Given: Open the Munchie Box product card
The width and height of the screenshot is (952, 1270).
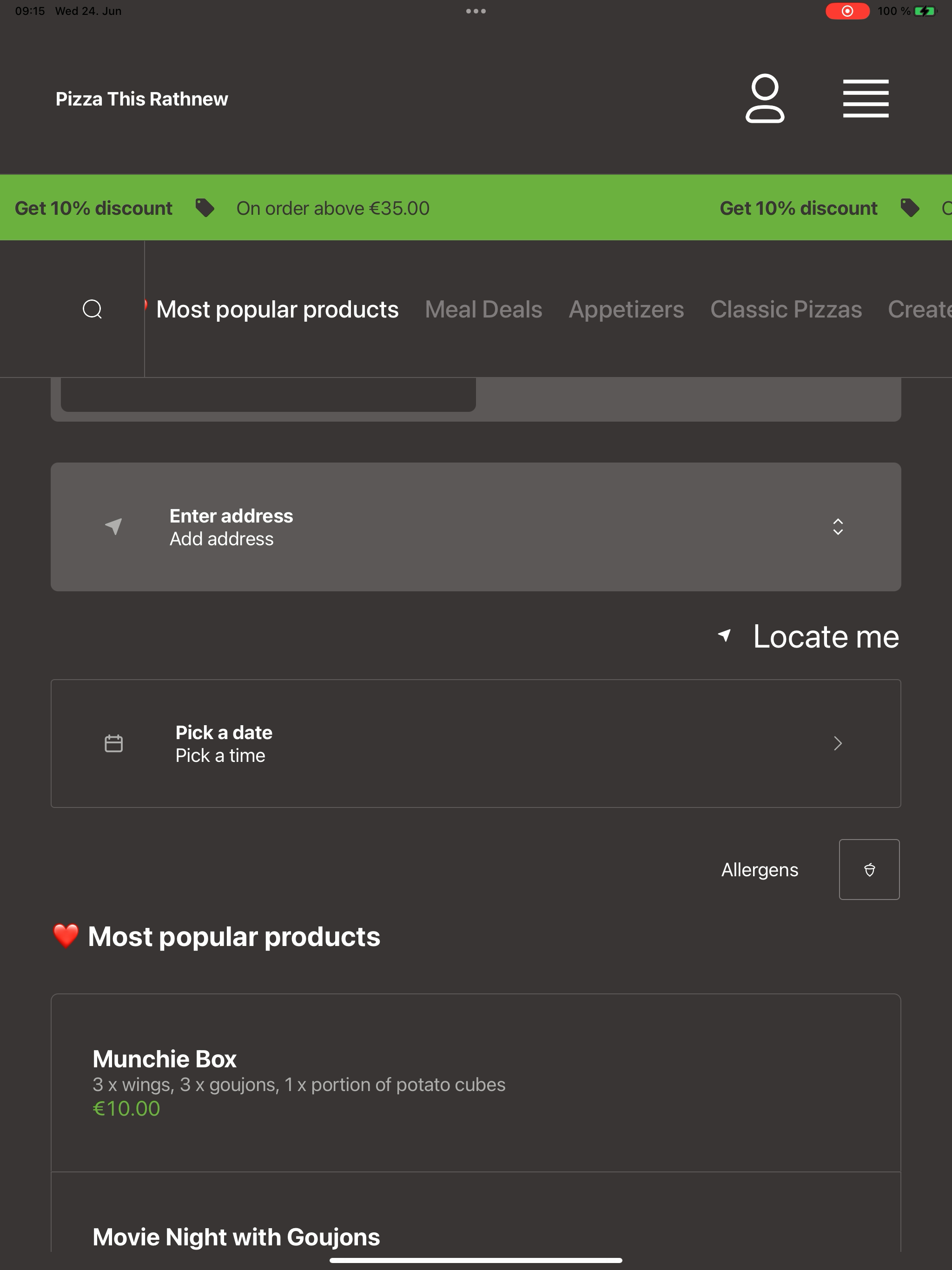Looking at the screenshot, I should [476, 1083].
